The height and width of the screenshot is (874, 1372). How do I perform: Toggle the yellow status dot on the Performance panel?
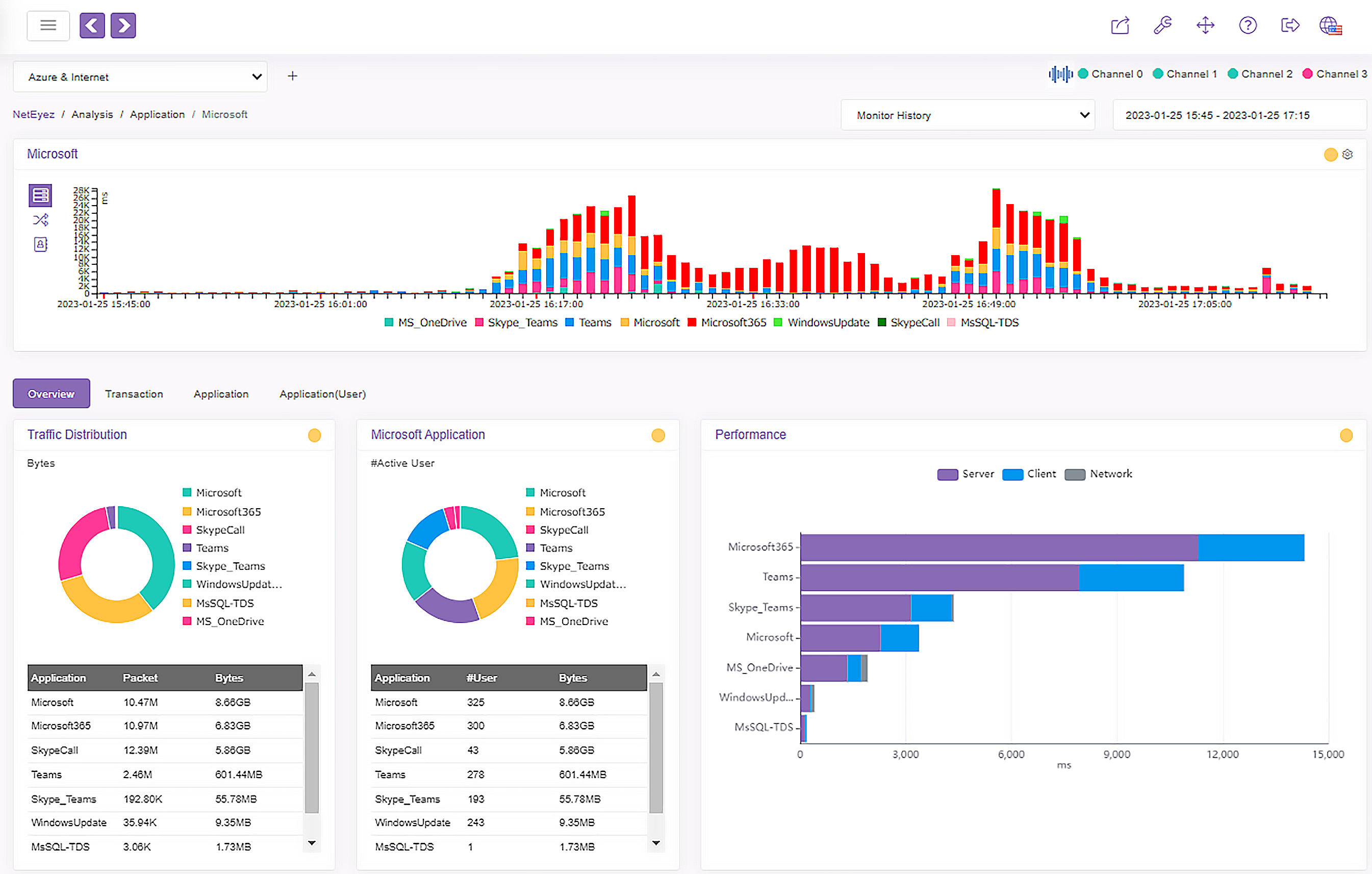(1346, 435)
